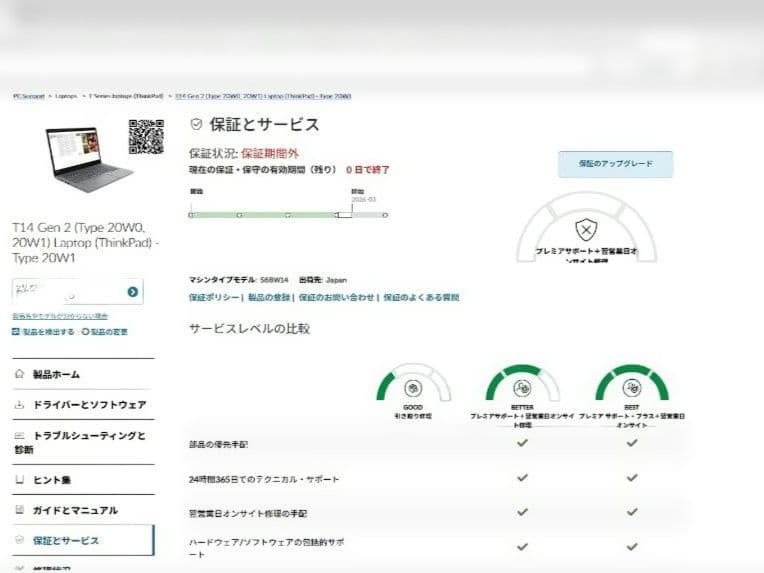Click BETTER checkmark in 24時間365日 support row

pos(522,478)
